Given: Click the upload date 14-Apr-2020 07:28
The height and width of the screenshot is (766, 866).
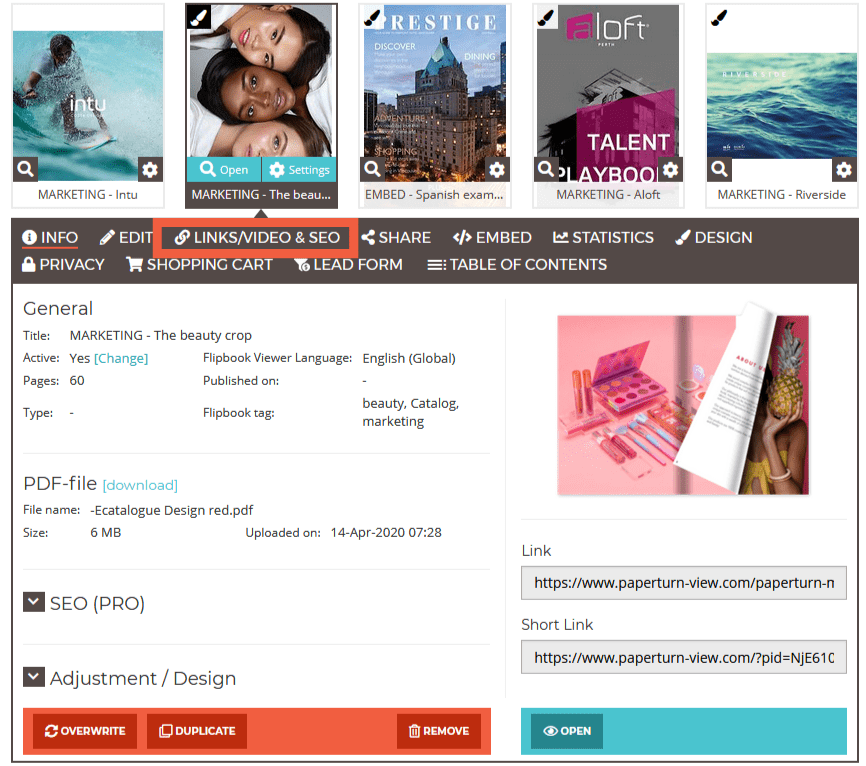Looking at the screenshot, I should coord(386,533).
